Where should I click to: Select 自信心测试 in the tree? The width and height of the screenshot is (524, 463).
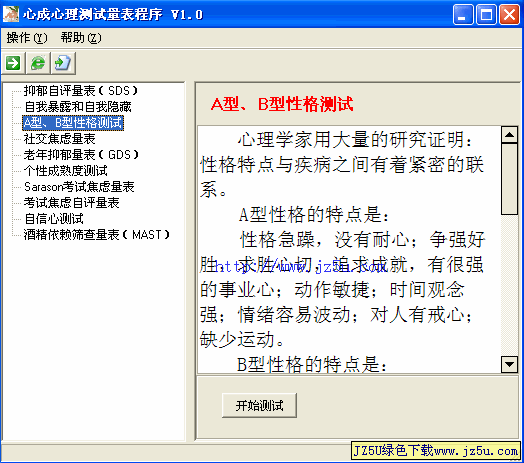pyautogui.click(x=53, y=219)
